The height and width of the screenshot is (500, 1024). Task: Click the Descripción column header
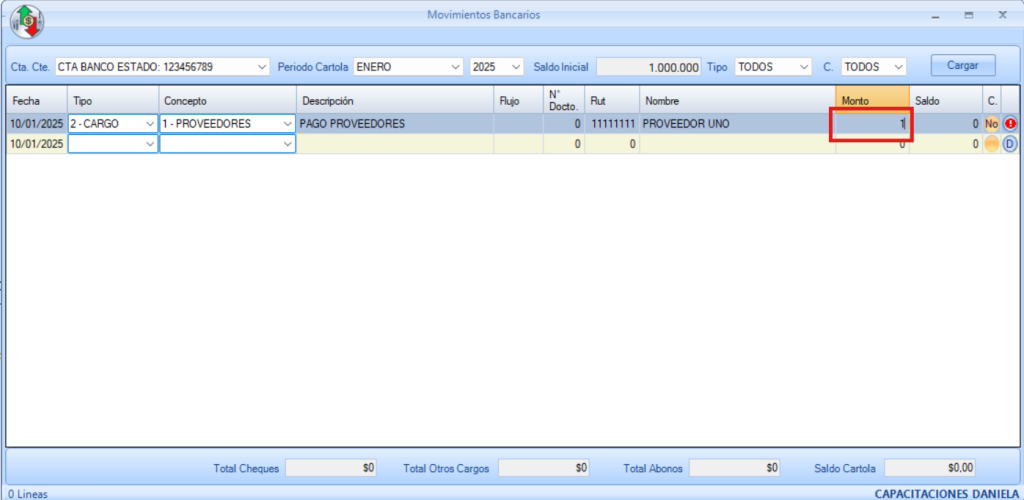point(395,101)
